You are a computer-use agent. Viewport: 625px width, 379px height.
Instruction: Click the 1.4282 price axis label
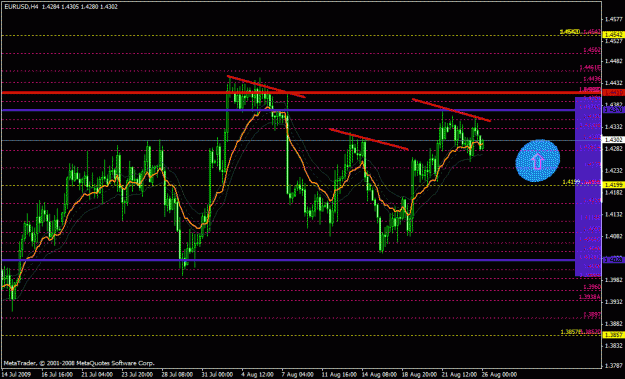613,149
